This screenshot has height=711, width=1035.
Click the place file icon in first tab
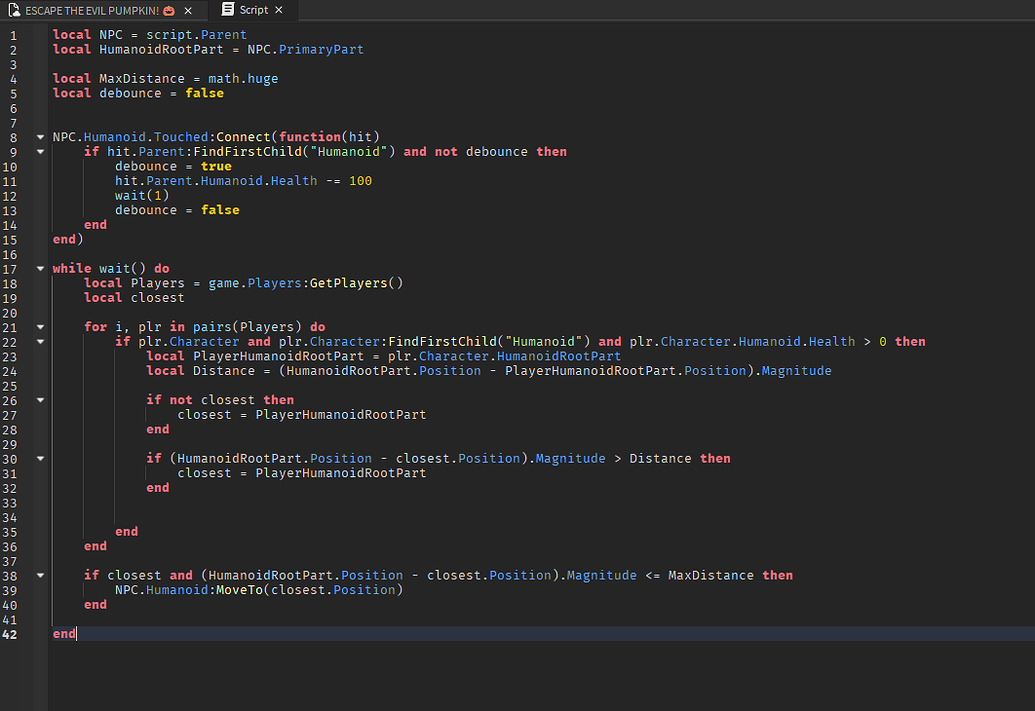pyautogui.click(x=13, y=10)
